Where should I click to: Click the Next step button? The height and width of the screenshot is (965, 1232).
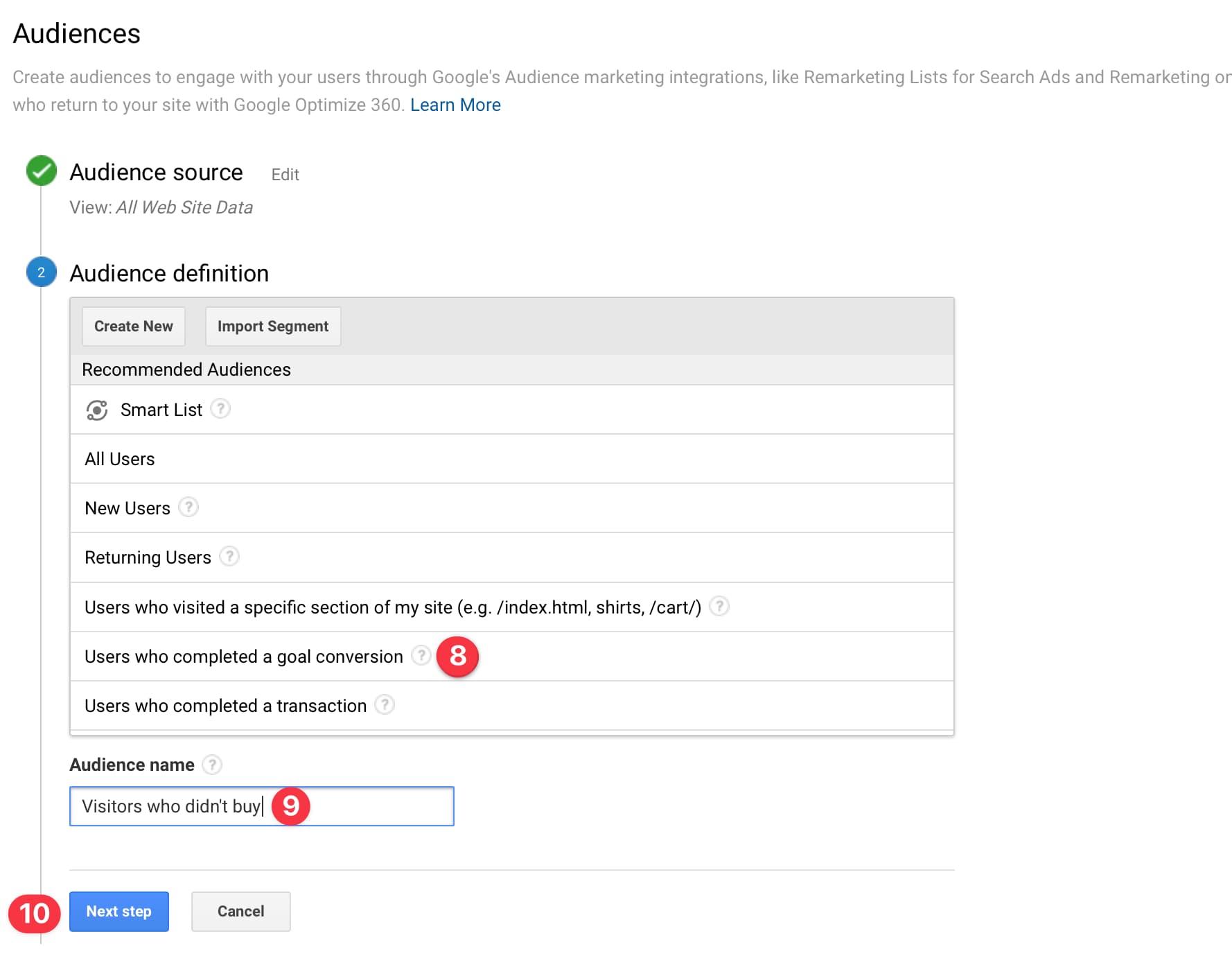point(119,912)
